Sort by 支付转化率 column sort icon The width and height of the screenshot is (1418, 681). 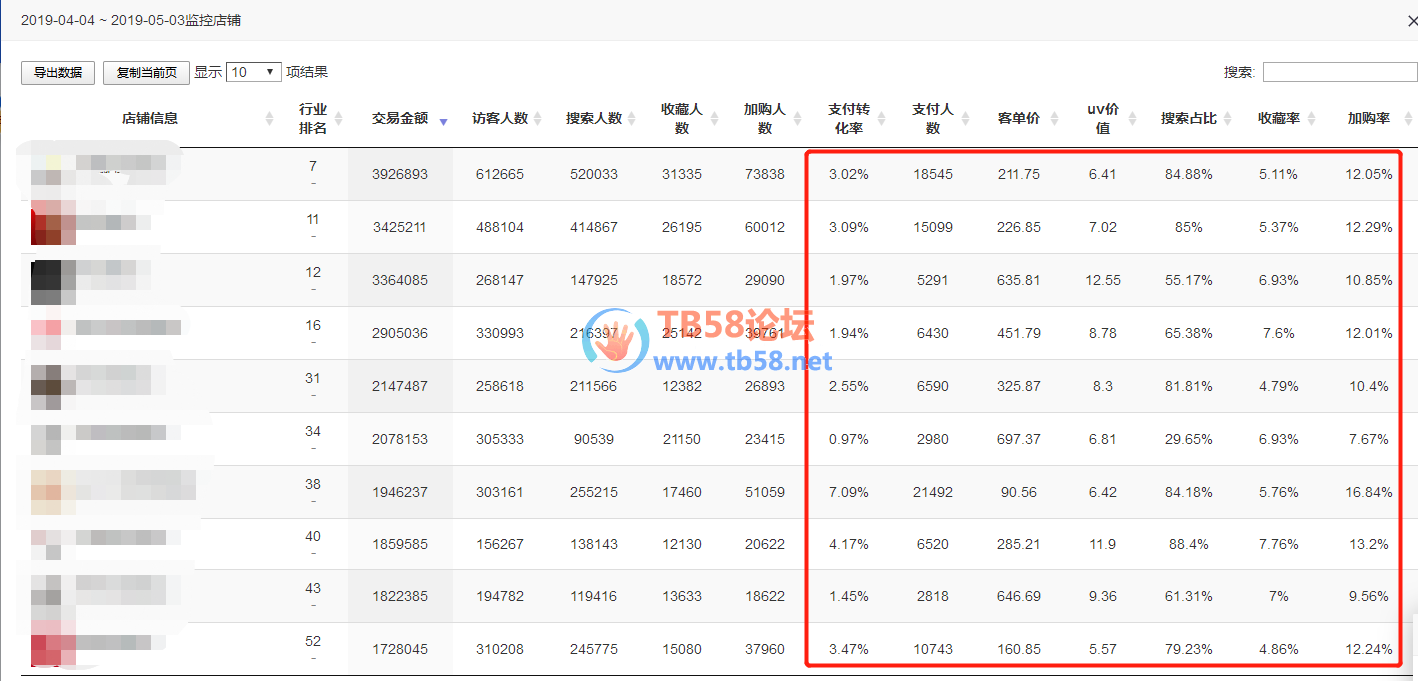click(882, 119)
